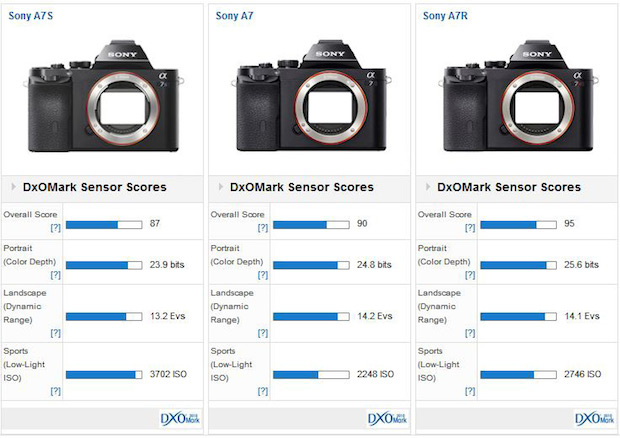Collapse Sony A7R DxOMark Sensor Scores section
The image size is (620, 438).
(427, 187)
